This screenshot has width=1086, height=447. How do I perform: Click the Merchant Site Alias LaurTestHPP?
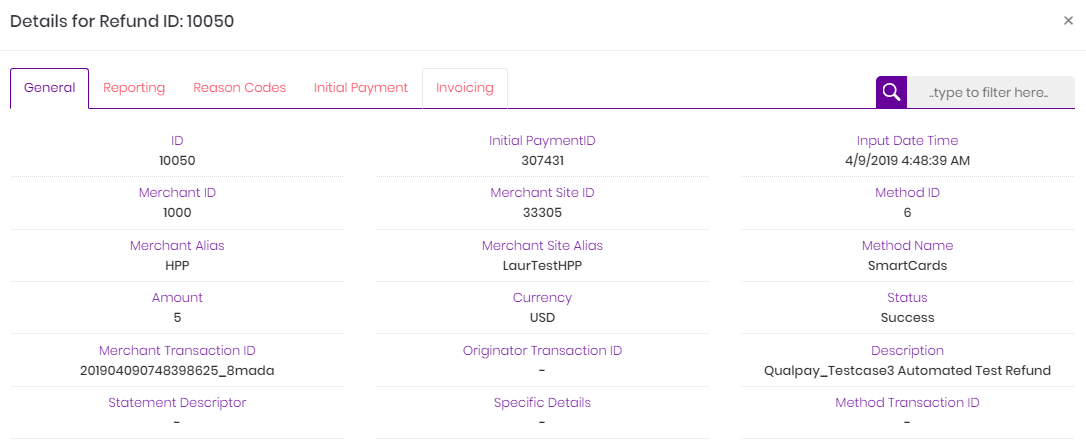pos(542,265)
